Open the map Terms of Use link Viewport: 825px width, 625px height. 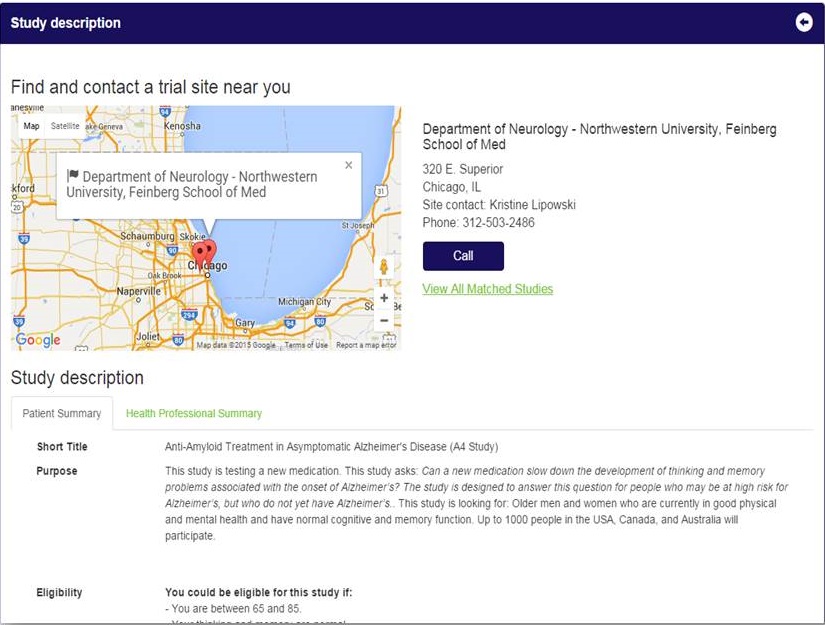(305, 345)
